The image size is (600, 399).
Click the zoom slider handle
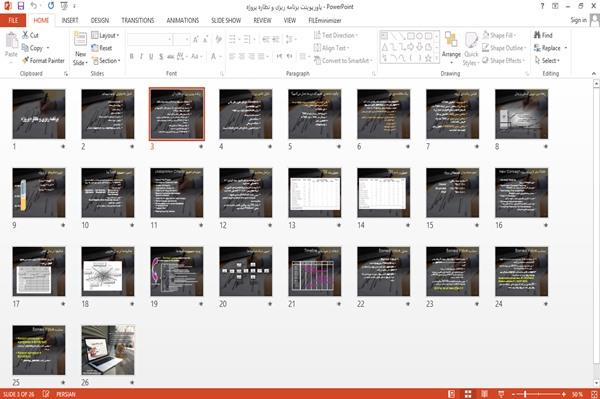point(525,394)
